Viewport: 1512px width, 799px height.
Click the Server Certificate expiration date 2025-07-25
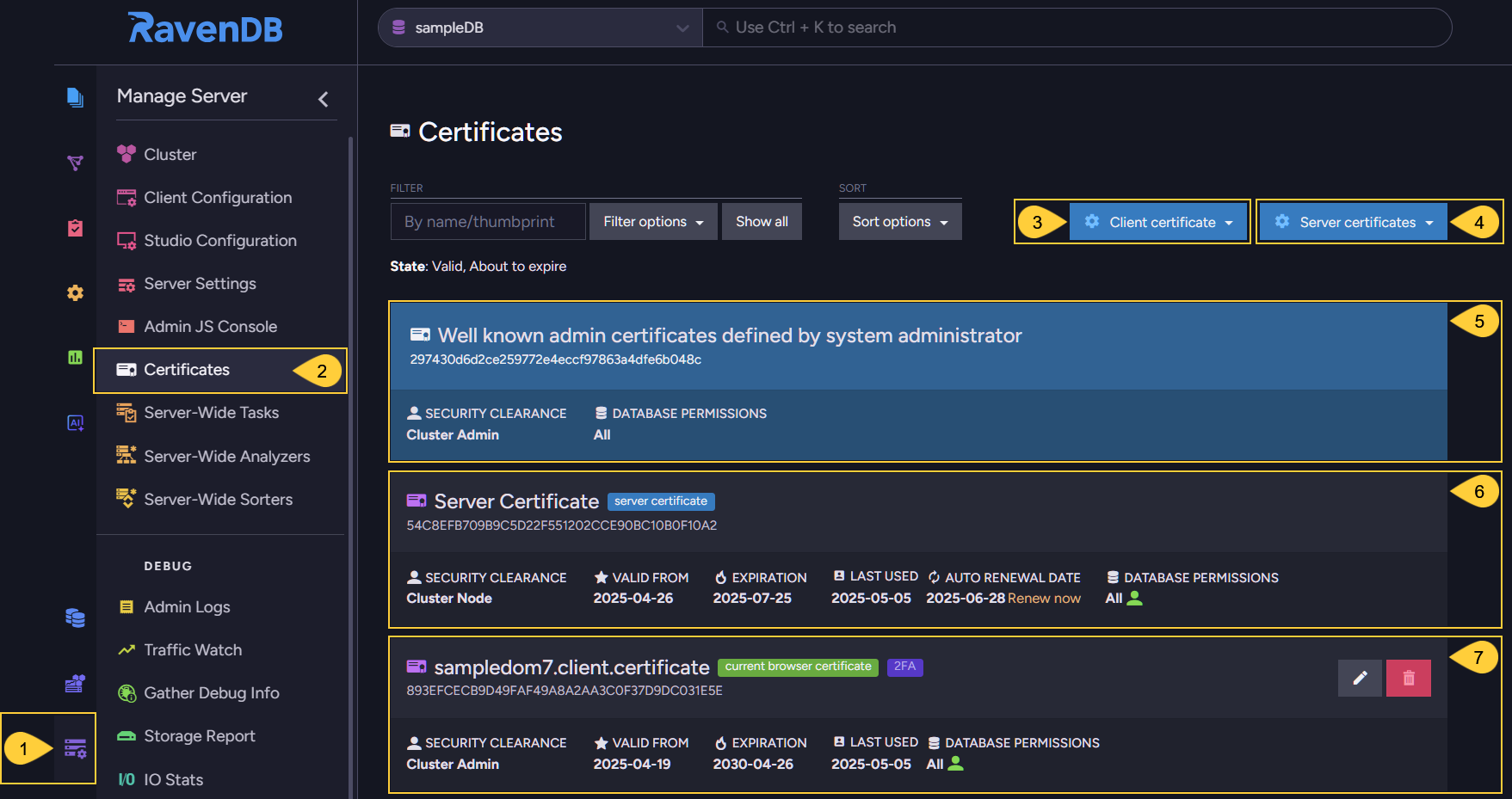tap(752, 598)
